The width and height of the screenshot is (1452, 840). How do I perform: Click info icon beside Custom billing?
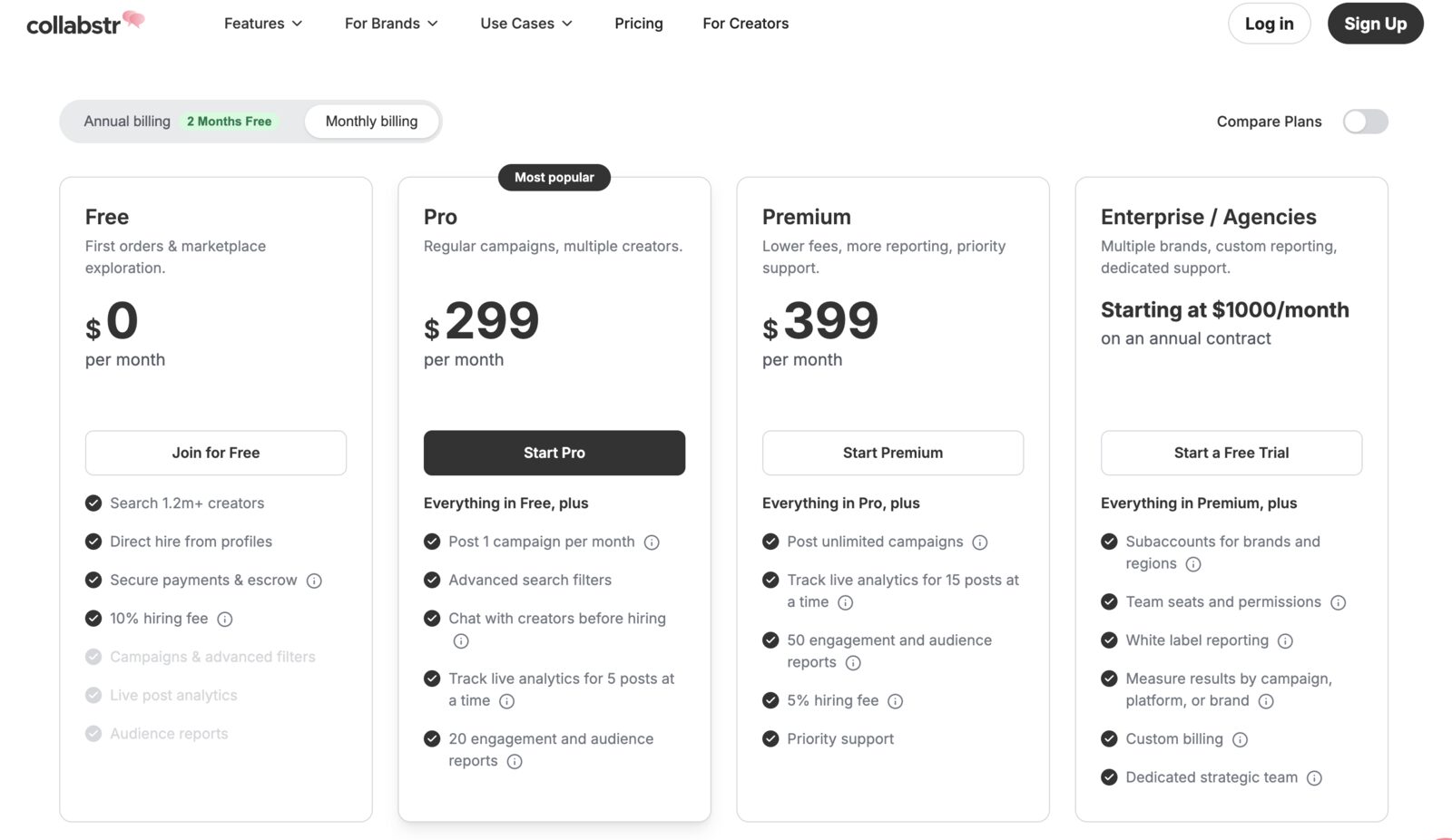[x=1241, y=740]
